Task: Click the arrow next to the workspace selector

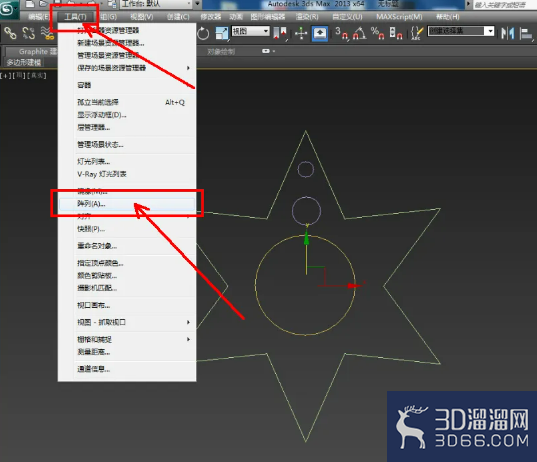Action: point(197,4)
